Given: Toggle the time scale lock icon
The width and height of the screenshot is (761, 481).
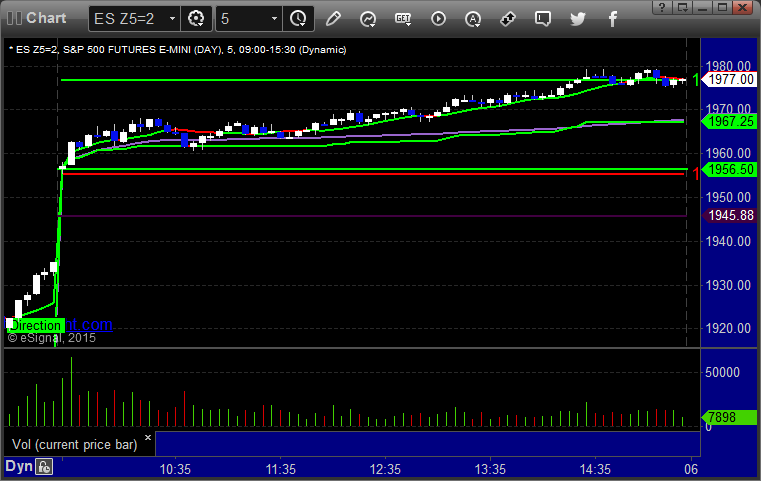Looking at the screenshot, I should pyautogui.click(x=44, y=466).
